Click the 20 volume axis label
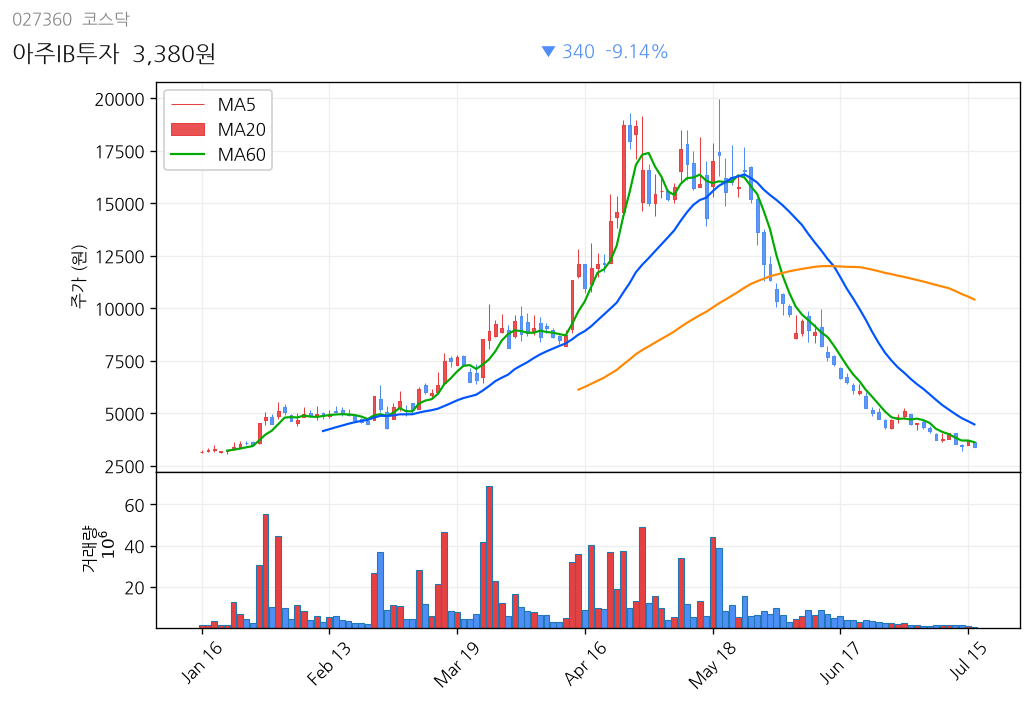The width and height of the screenshot is (1032, 704). (x=134, y=588)
